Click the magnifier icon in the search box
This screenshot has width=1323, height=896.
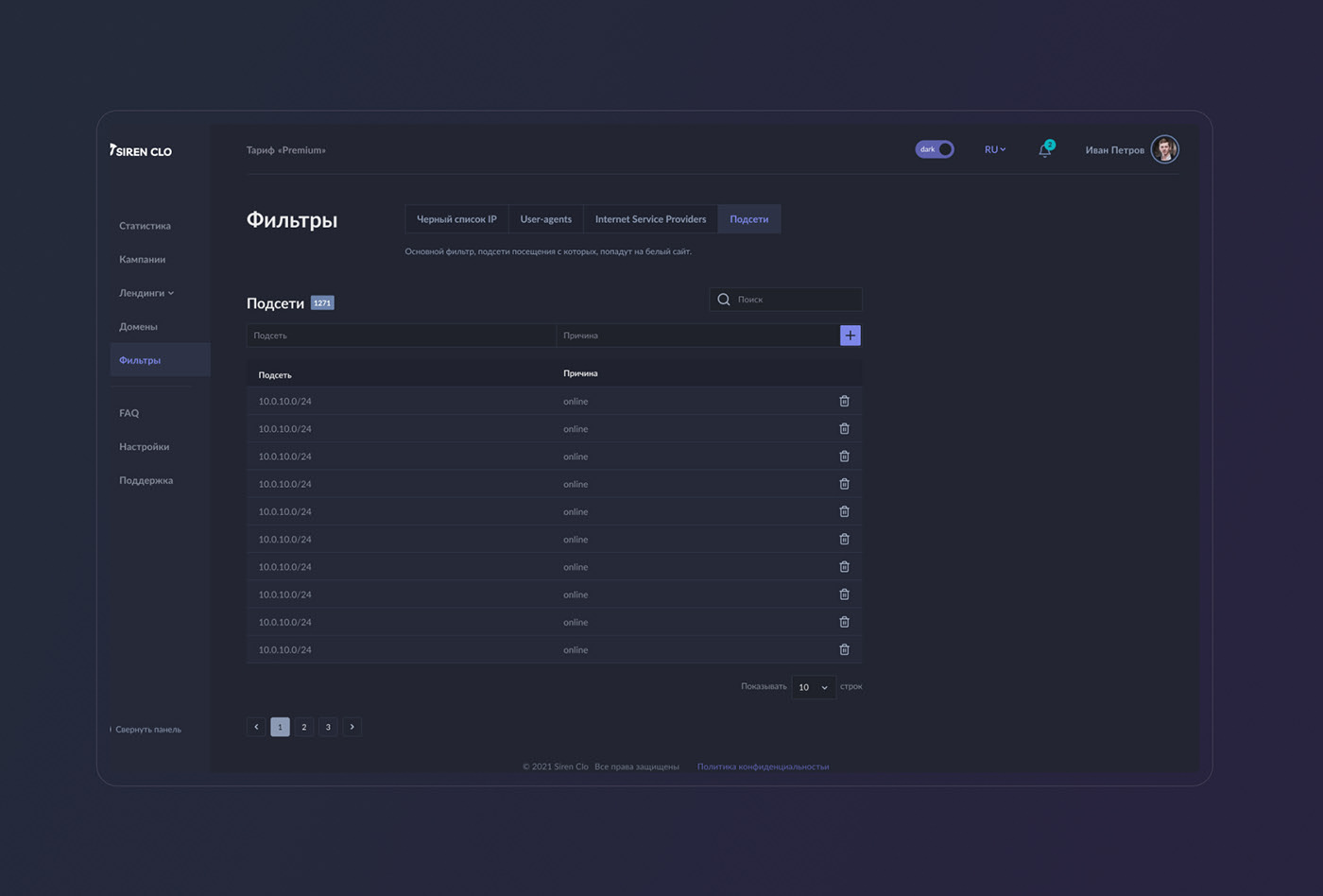point(724,300)
